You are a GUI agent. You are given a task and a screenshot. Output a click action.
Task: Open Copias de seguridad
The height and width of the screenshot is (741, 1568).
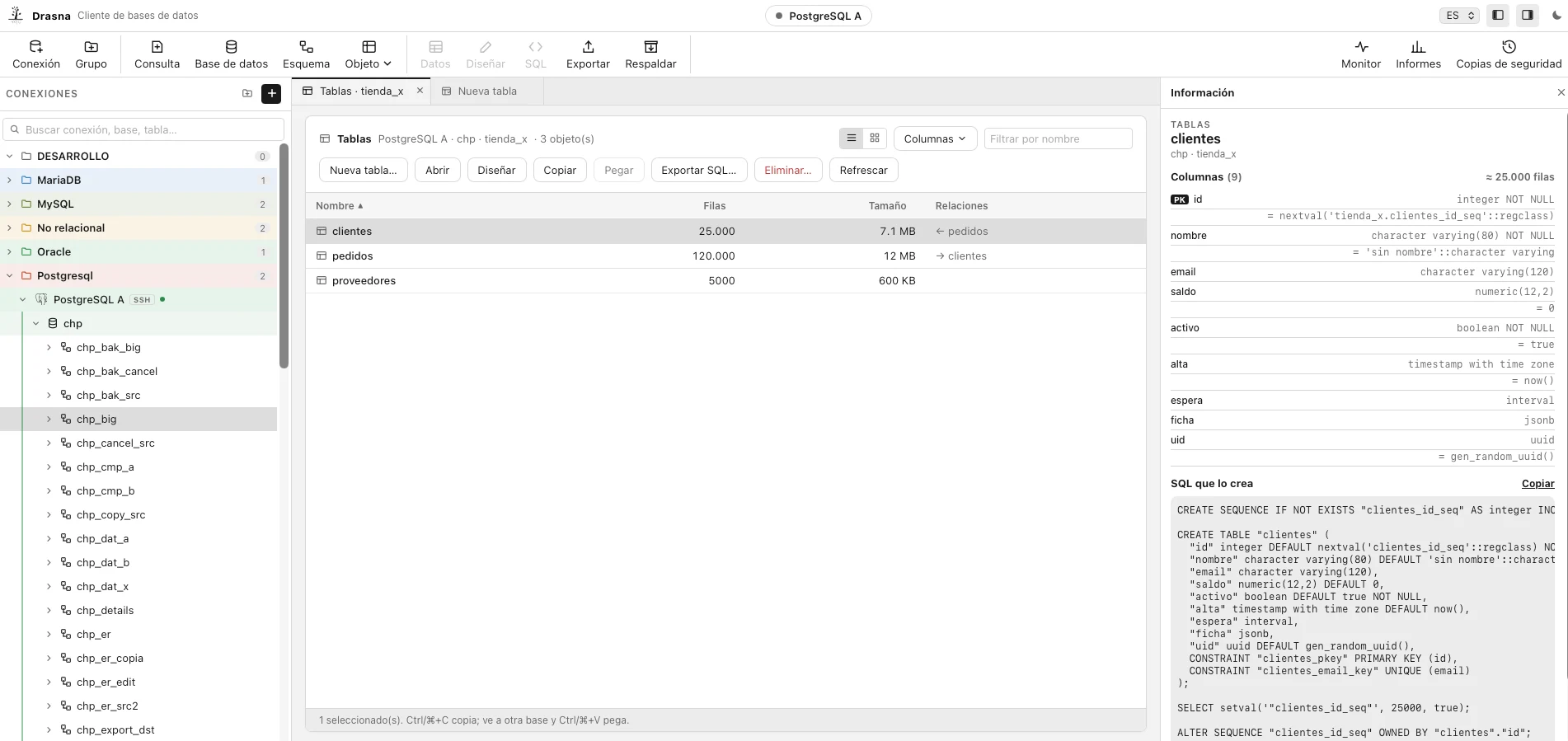(1509, 54)
